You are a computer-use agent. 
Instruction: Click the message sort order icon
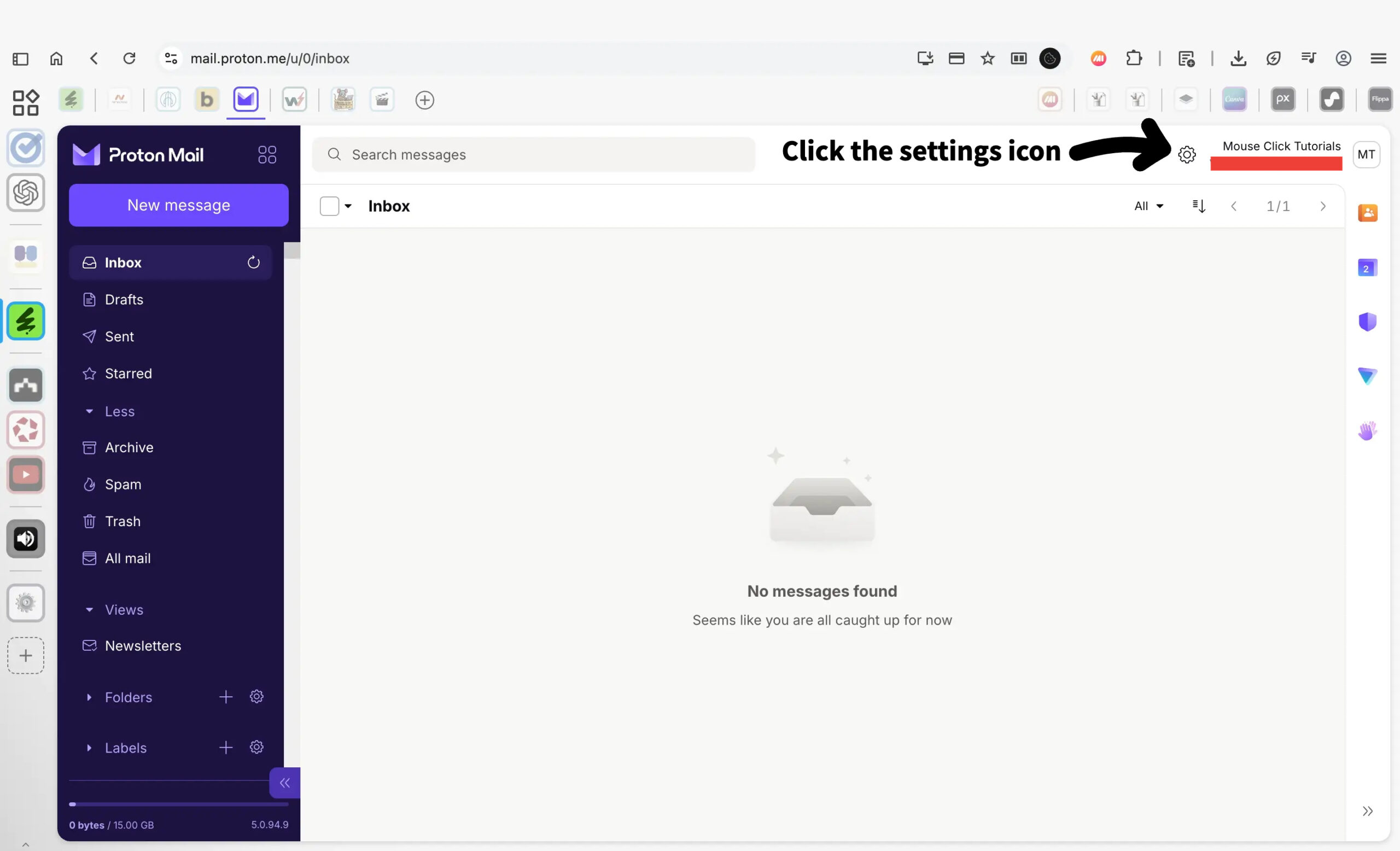pyautogui.click(x=1198, y=206)
